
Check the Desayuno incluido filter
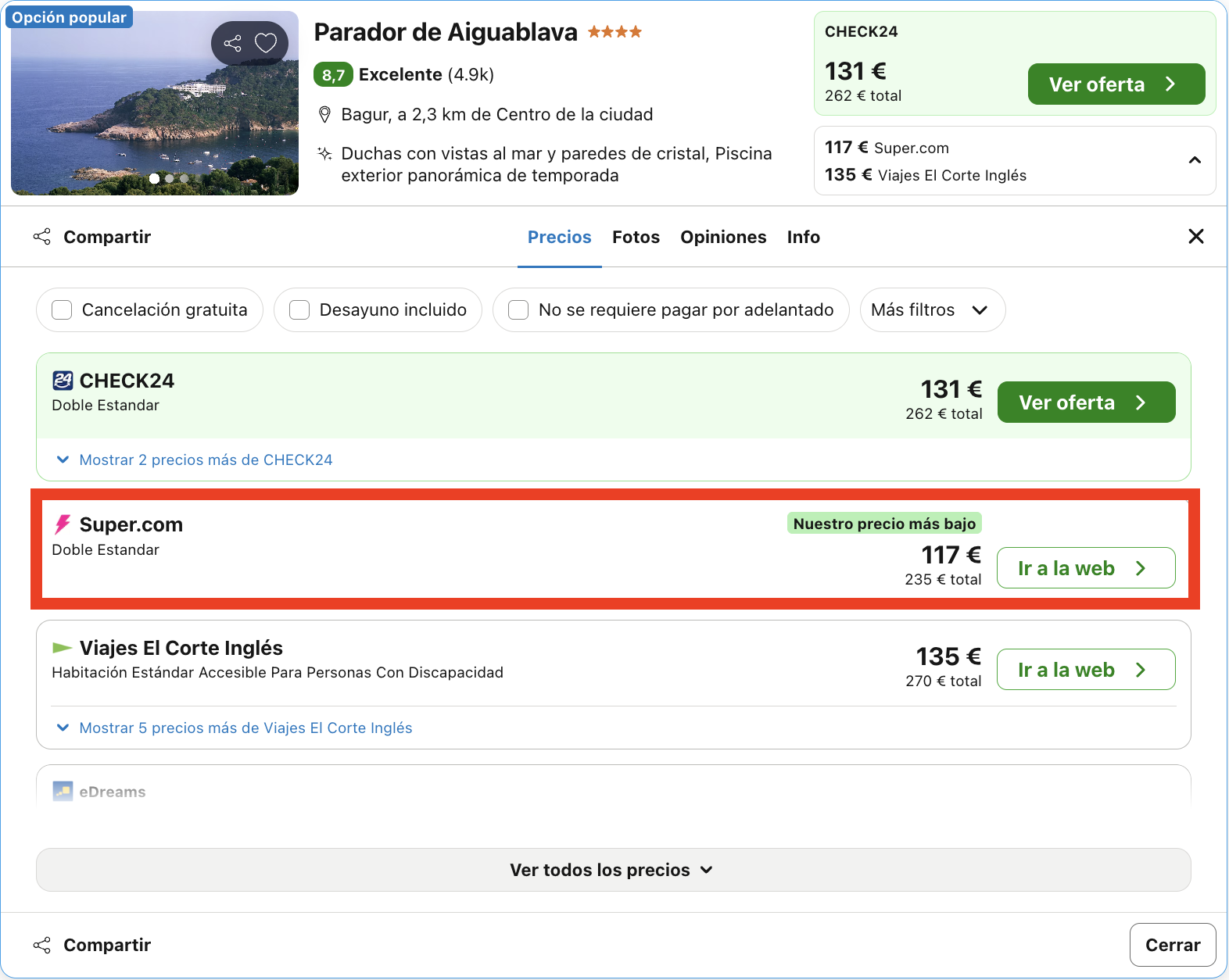click(299, 310)
